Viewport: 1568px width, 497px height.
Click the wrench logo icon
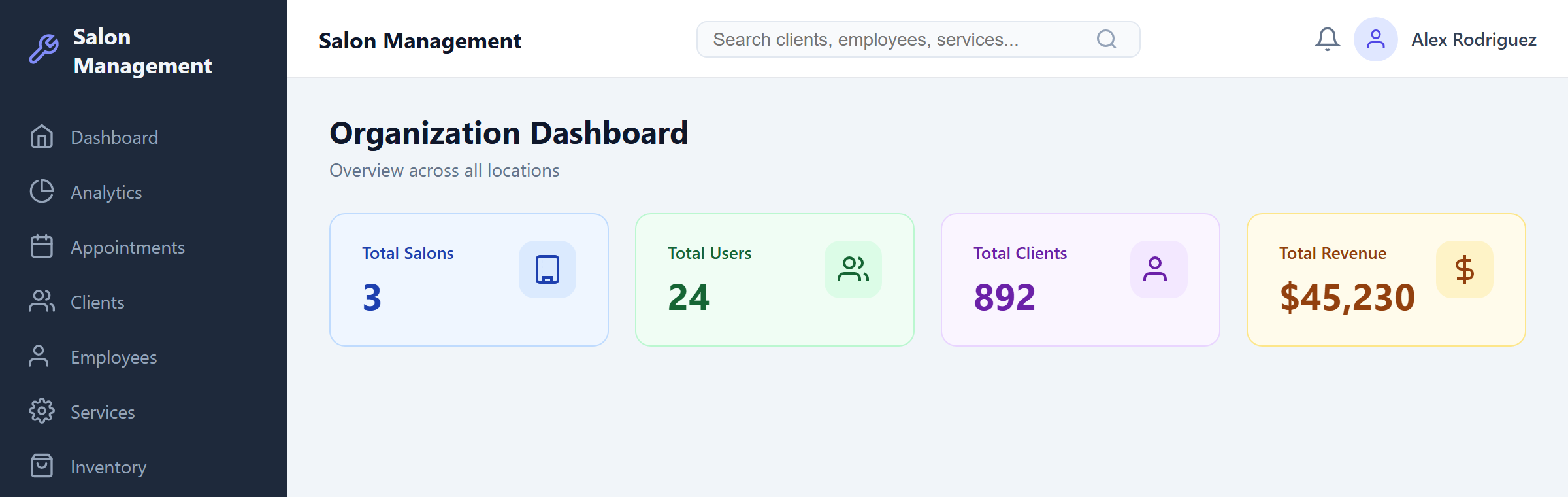tap(44, 50)
